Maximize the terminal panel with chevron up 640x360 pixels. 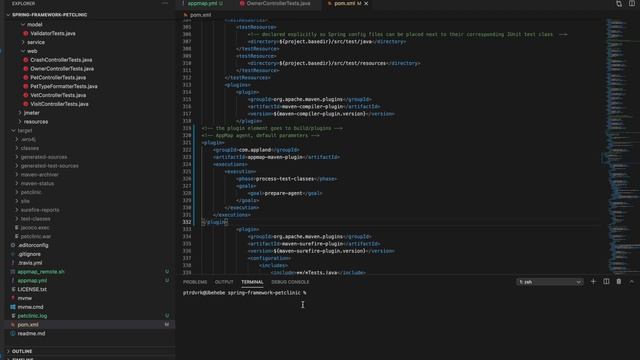tap(631, 282)
